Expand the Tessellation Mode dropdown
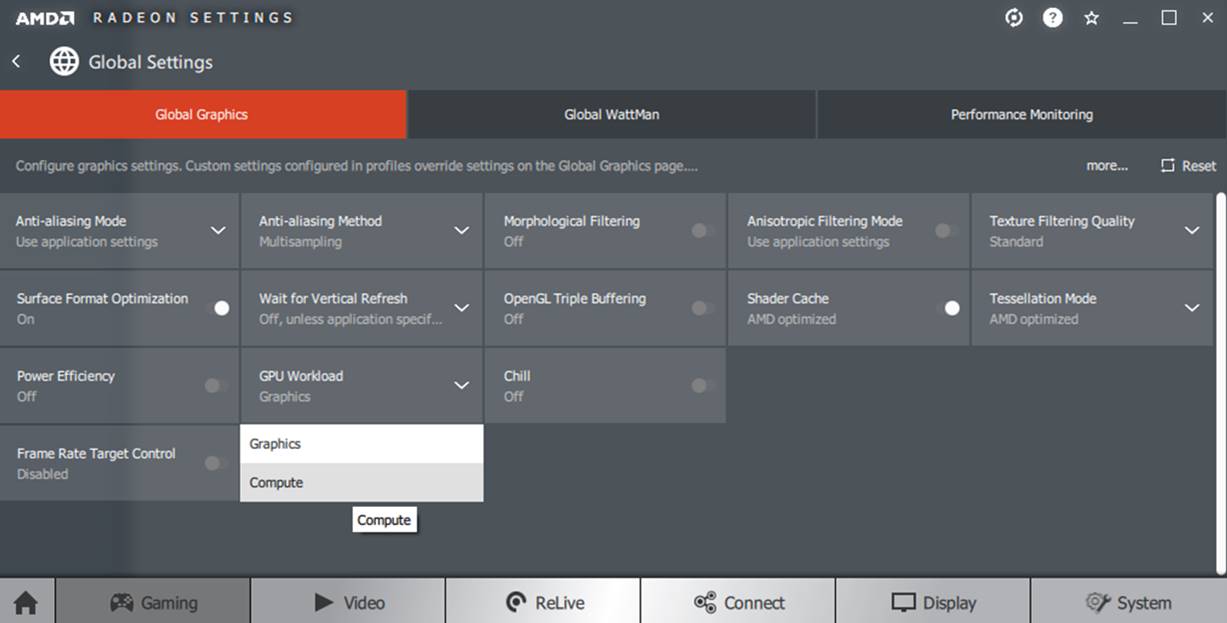Screen dimensions: 1227x623 pyautogui.click(x=1192, y=308)
